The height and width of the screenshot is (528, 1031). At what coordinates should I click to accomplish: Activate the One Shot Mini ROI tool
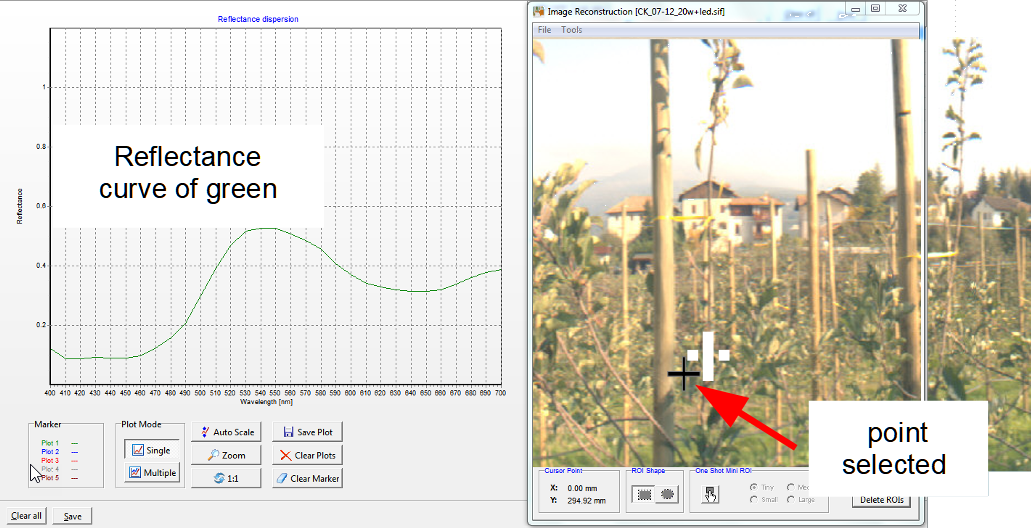point(710,494)
